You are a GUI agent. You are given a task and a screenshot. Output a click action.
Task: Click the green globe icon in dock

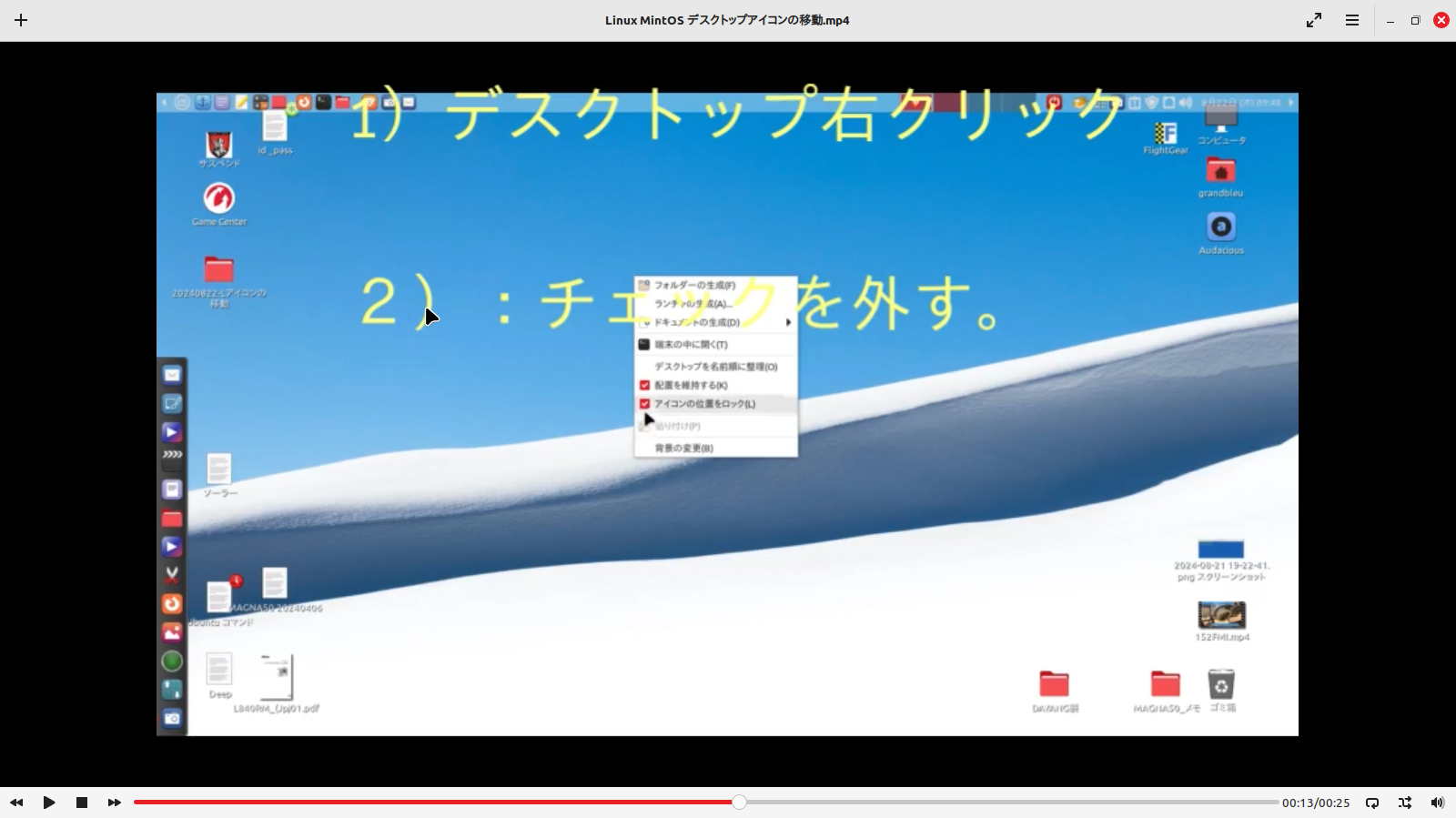point(172,661)
